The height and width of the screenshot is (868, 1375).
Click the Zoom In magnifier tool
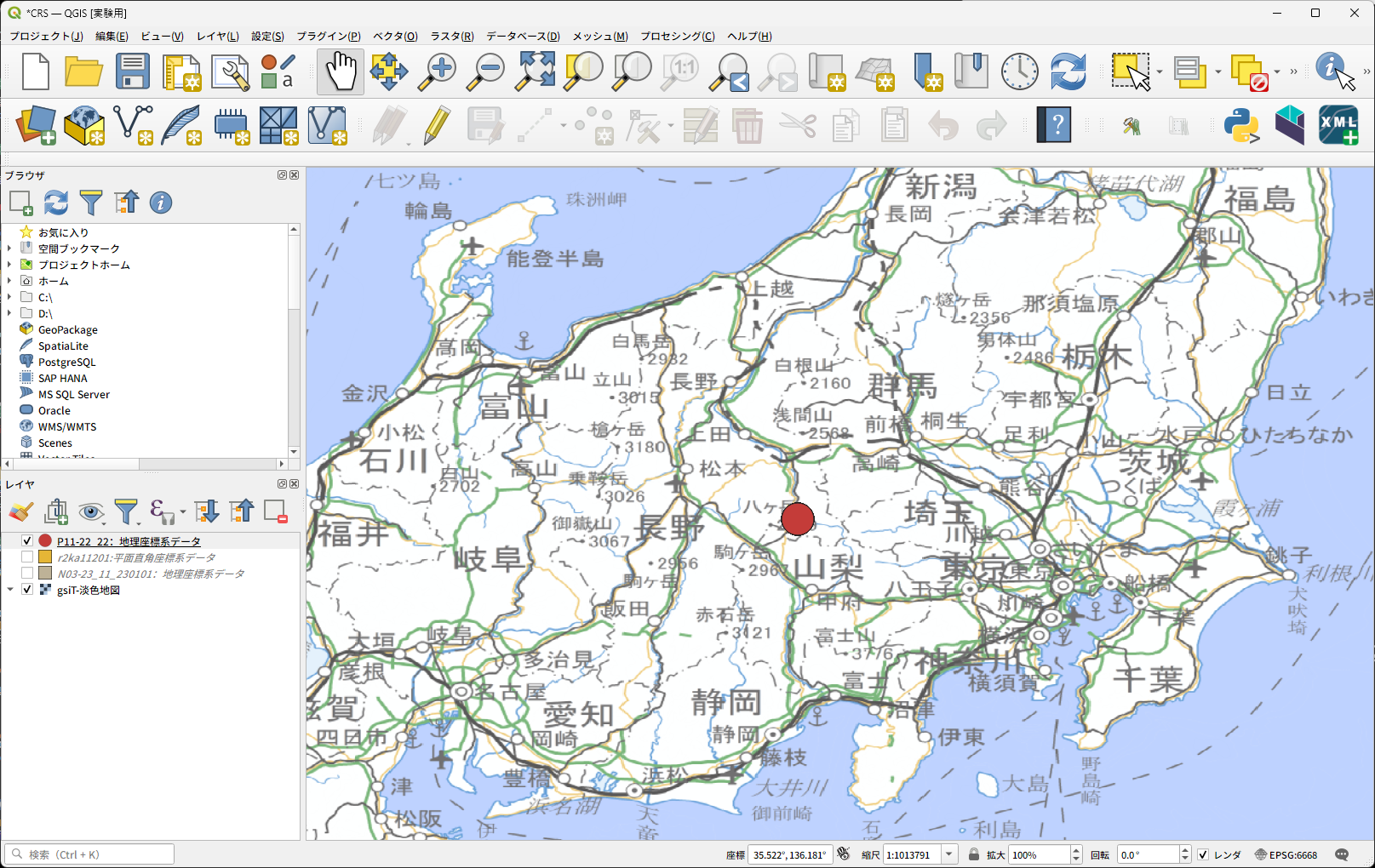tap(438, 71)
